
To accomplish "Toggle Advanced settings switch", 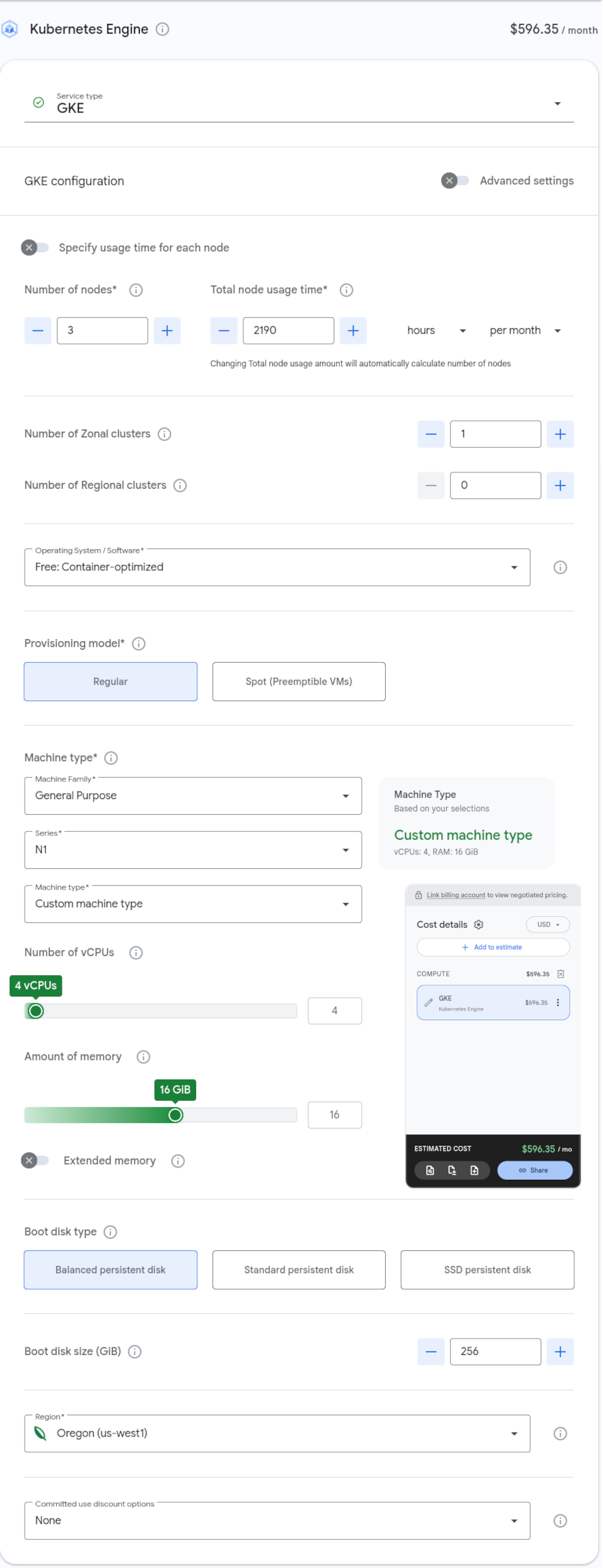I will point(455,181).
